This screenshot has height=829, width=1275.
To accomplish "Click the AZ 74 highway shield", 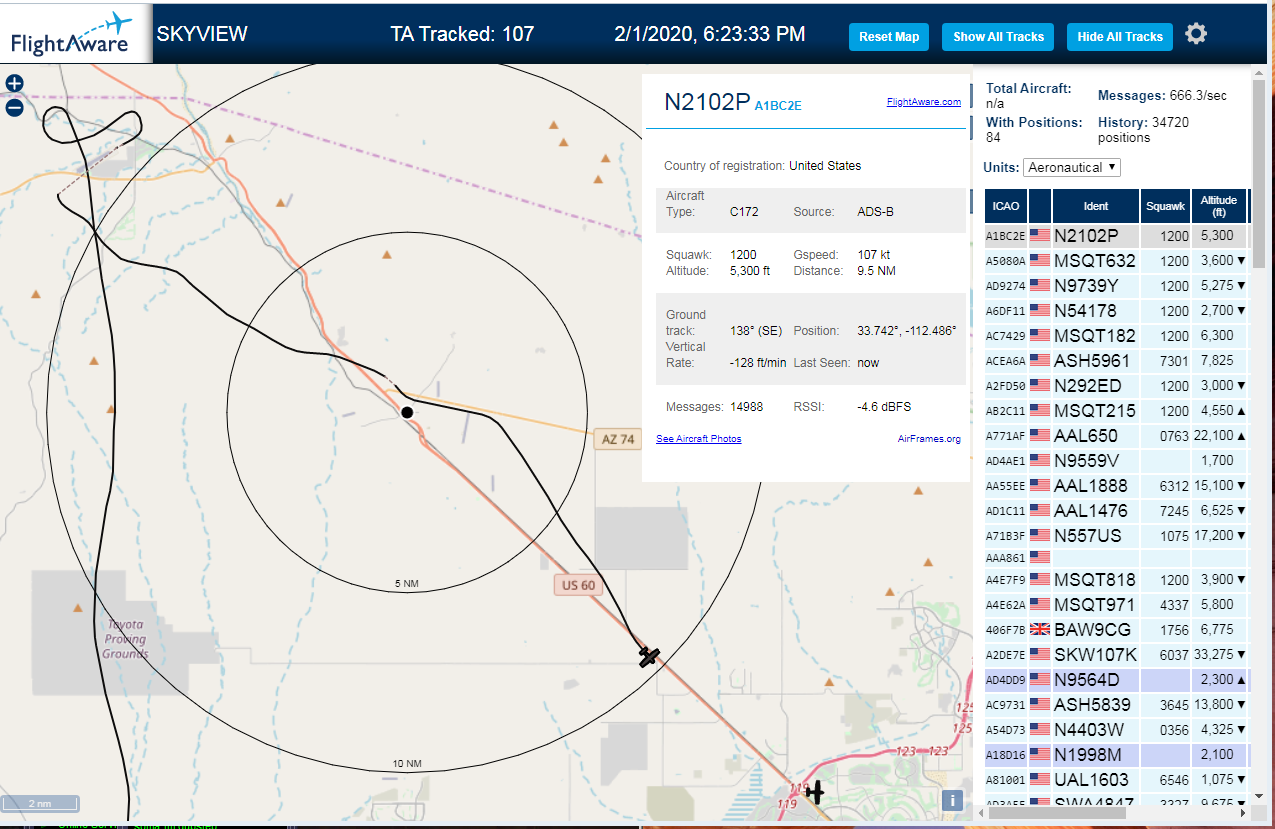I will [x=618, y=439].
